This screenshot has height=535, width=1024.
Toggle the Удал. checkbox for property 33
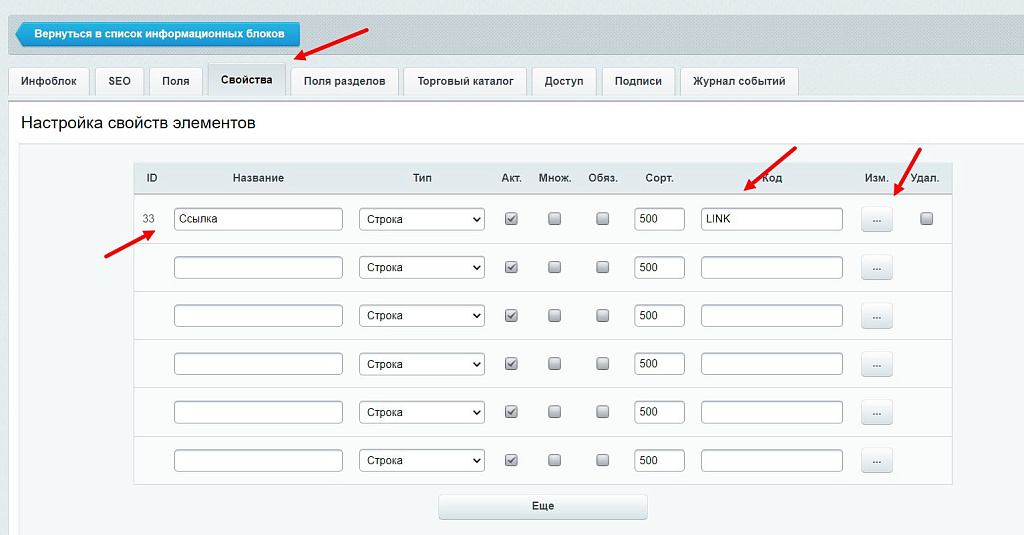pos(926,218)
